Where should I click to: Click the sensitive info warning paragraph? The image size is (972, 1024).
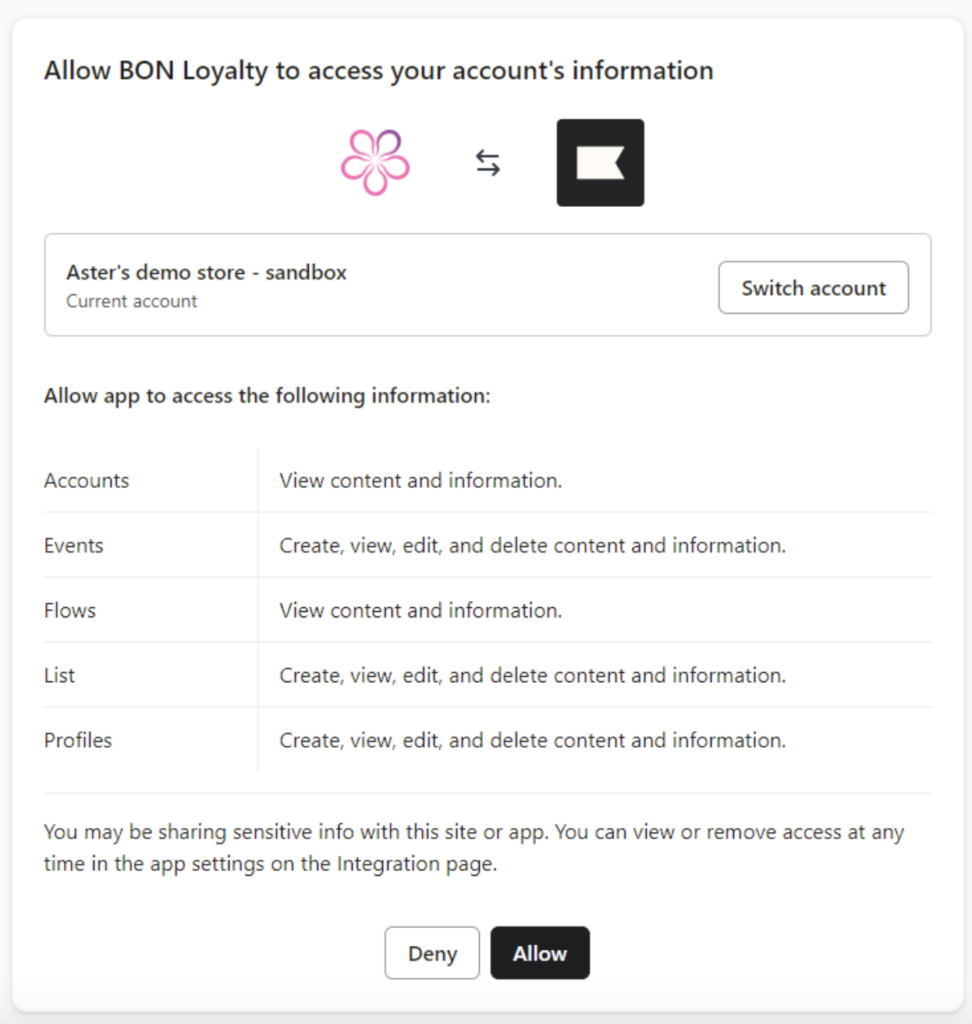click(473, 848)
